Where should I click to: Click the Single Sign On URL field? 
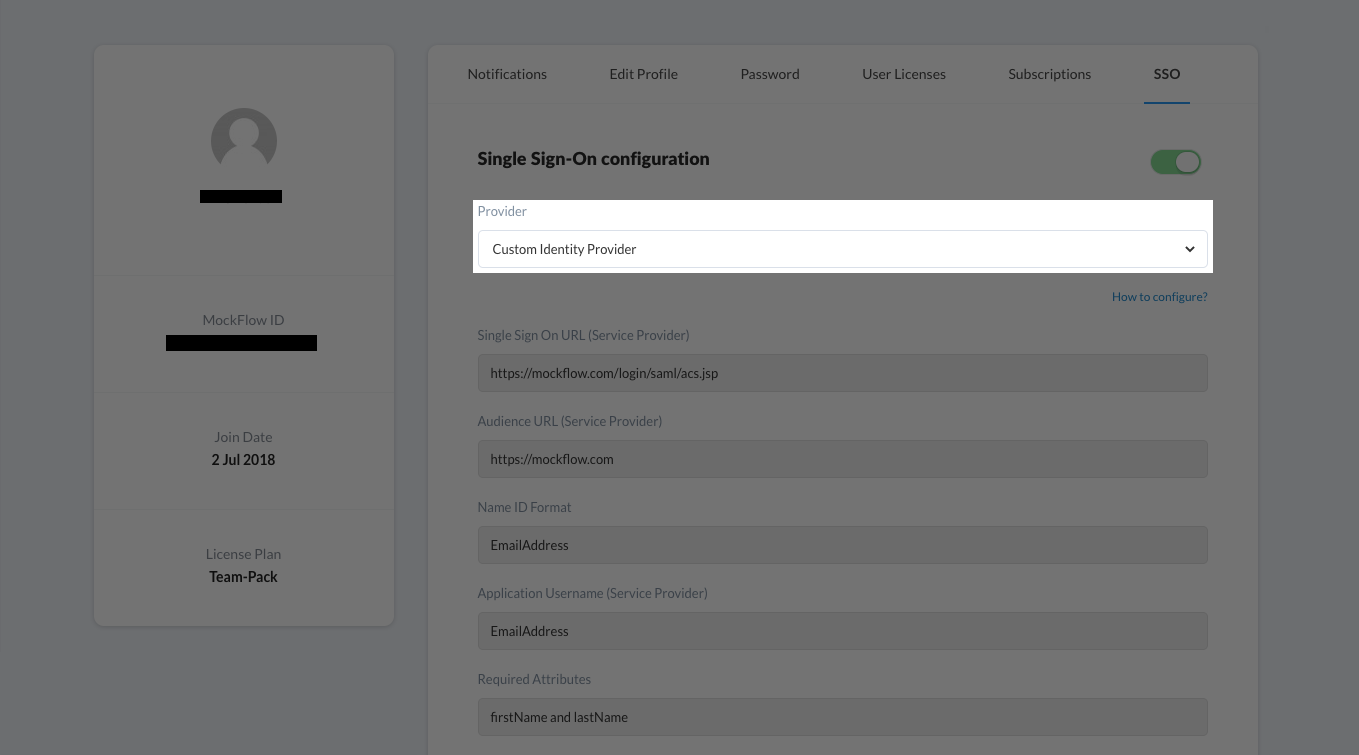tap(842, 373)
